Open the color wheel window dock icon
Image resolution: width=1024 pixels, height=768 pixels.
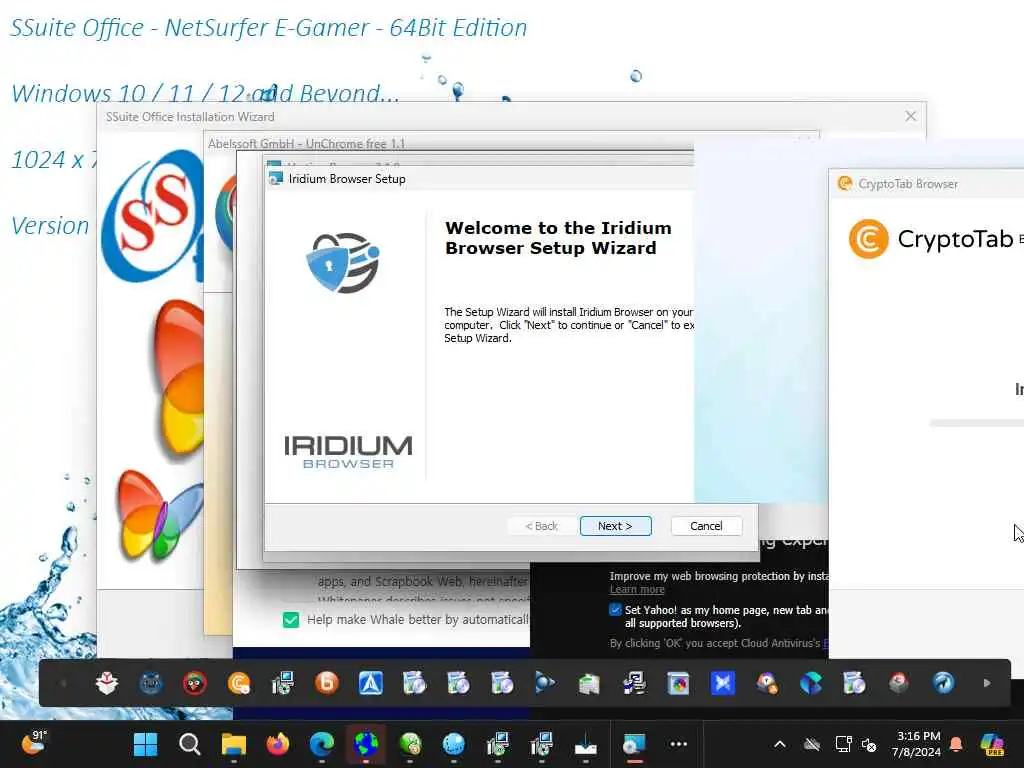[679, 683]
